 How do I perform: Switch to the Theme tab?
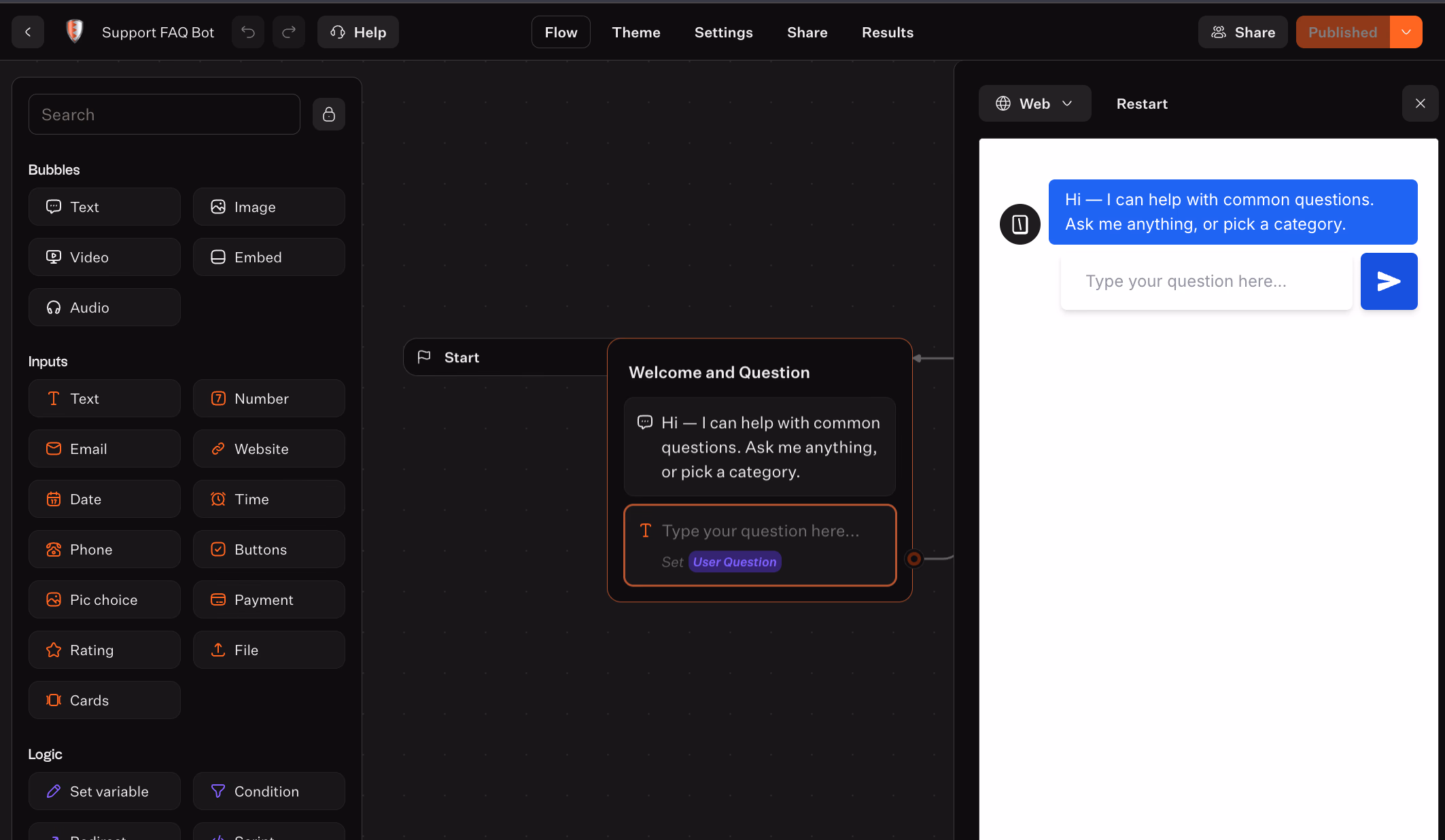(x=636, y=32)
